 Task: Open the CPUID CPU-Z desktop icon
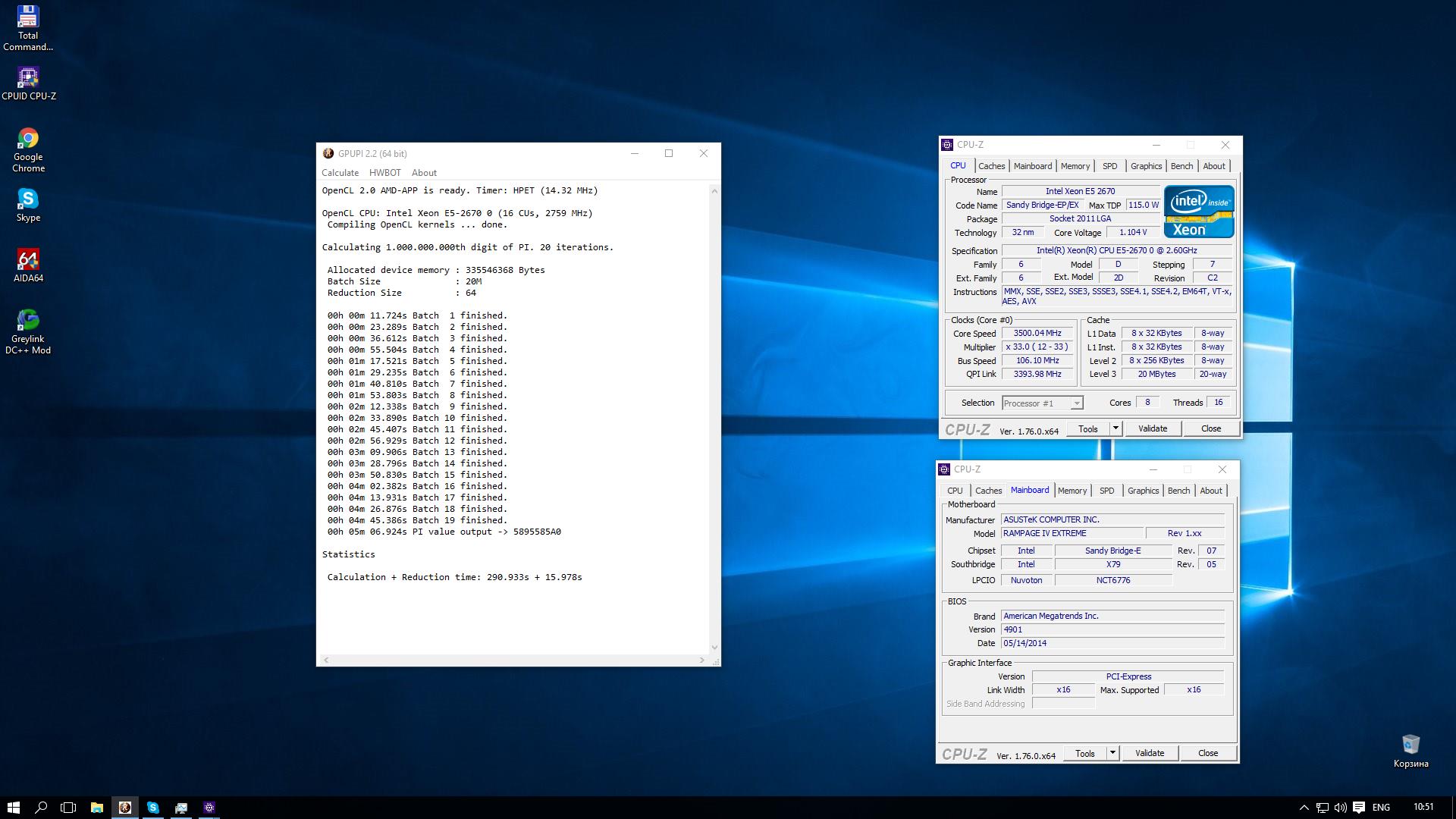[28, 83]
